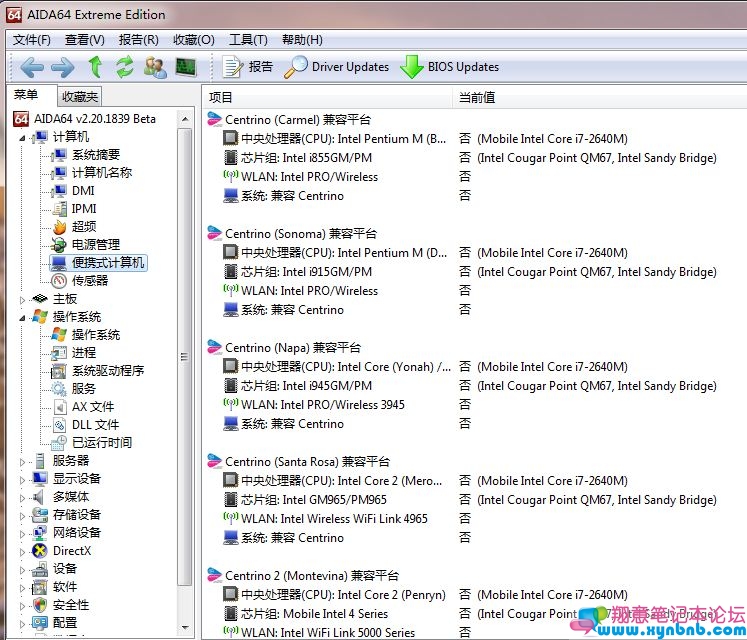This screenshot has width=747, height=640.
Task: Select 系统摘要 in the tree
Action: tap(96, 155)
